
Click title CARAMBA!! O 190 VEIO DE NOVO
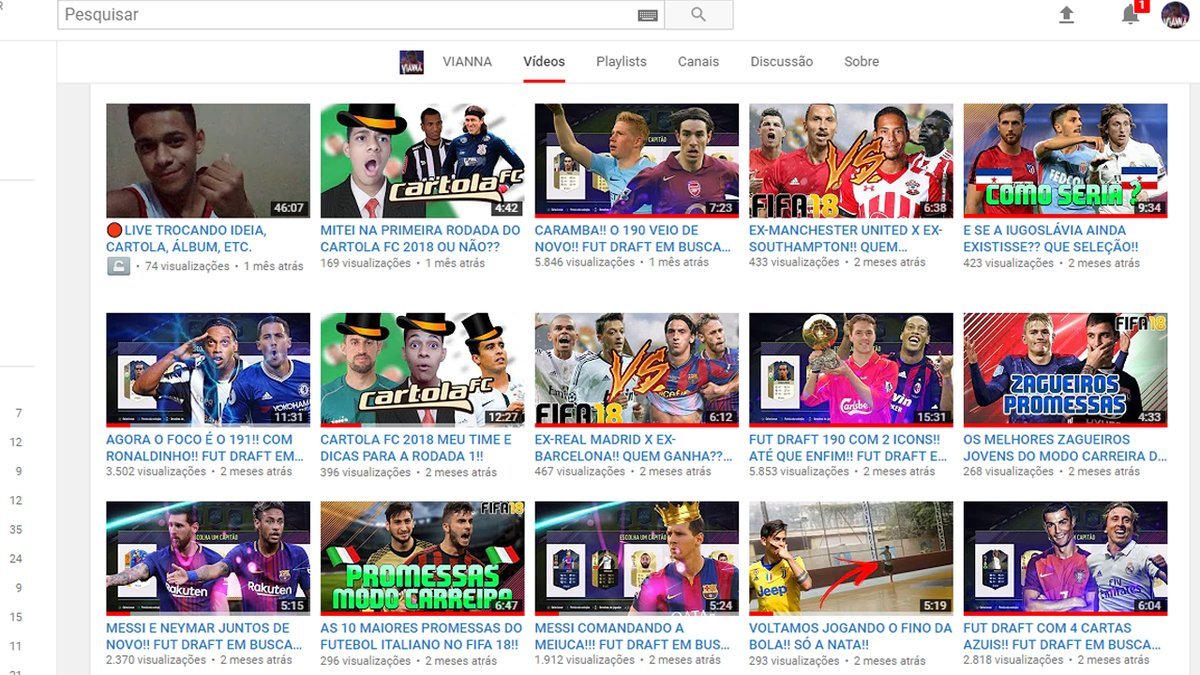(634, 238)
